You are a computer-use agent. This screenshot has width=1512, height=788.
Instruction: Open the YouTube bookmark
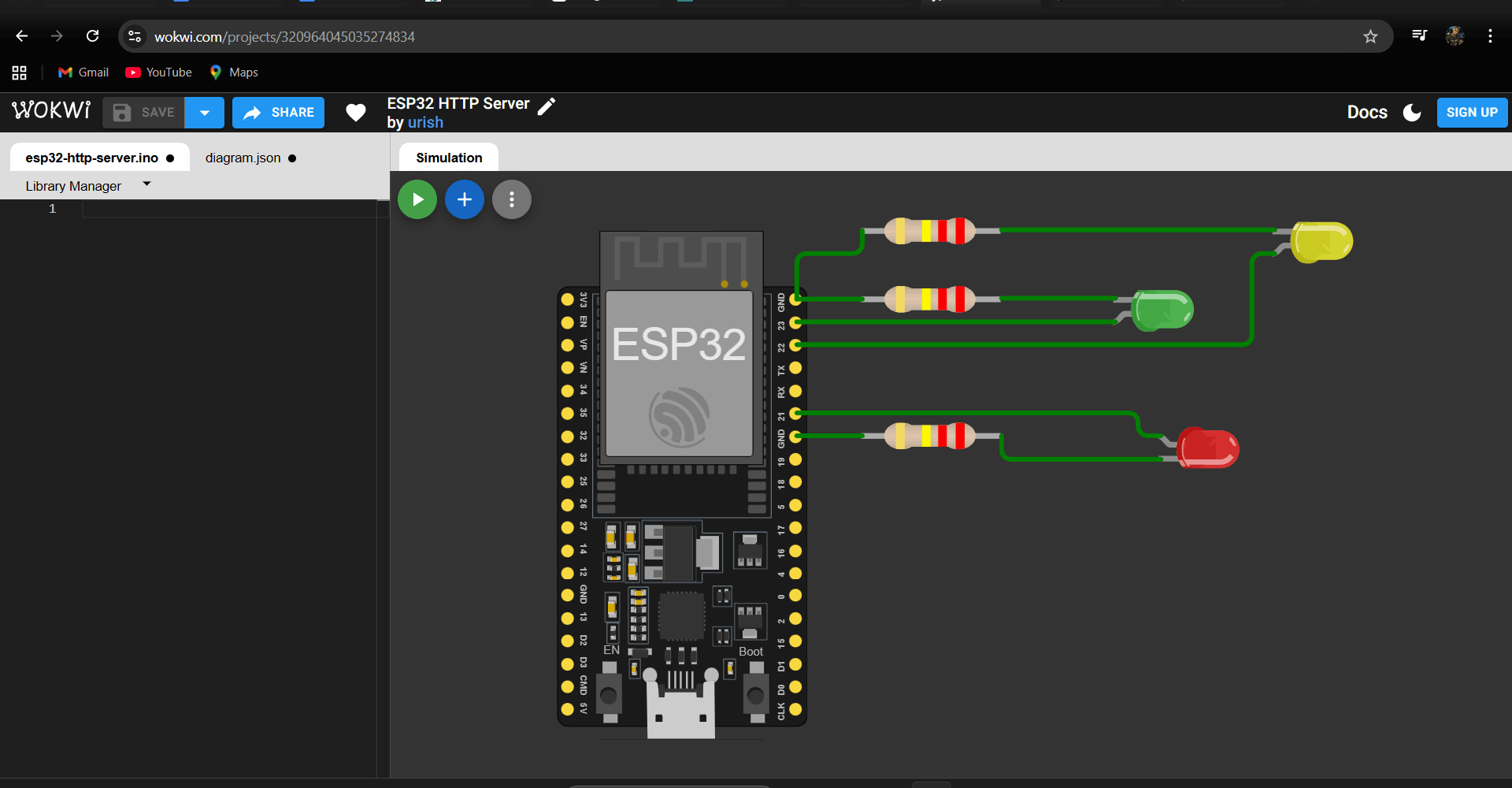click(158, 72)
